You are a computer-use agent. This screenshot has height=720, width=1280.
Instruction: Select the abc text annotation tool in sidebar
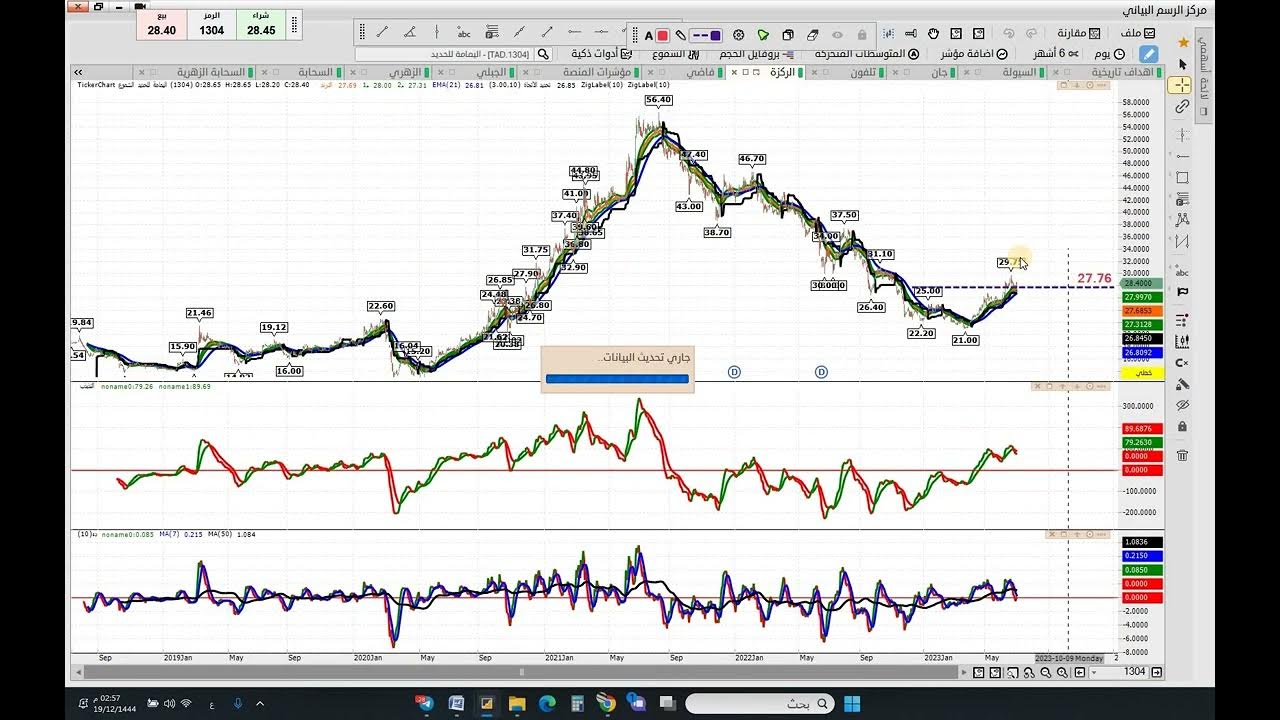pyautogui.click(x=1182, y=271)
